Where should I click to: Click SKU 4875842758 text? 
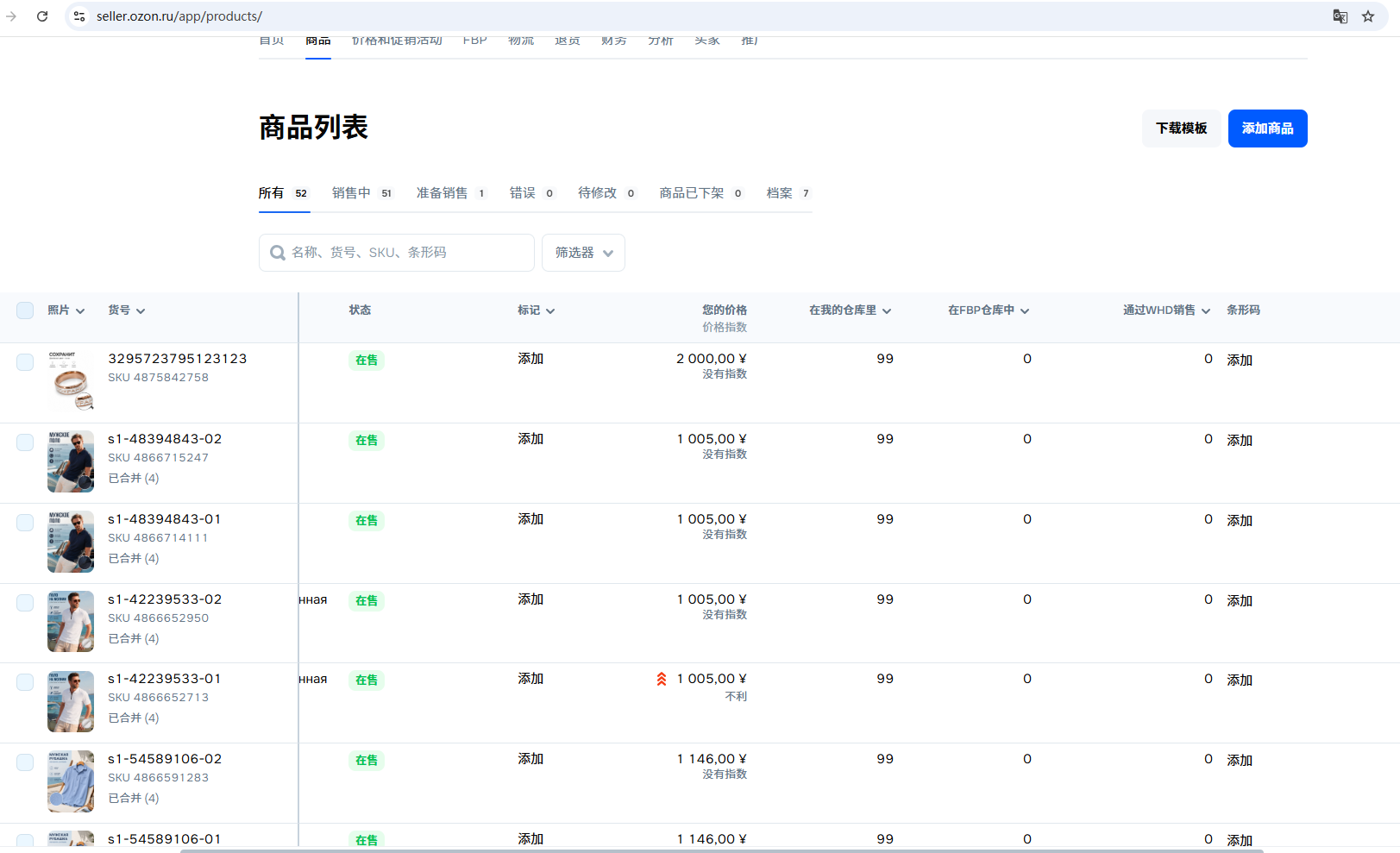pos(158,378)
